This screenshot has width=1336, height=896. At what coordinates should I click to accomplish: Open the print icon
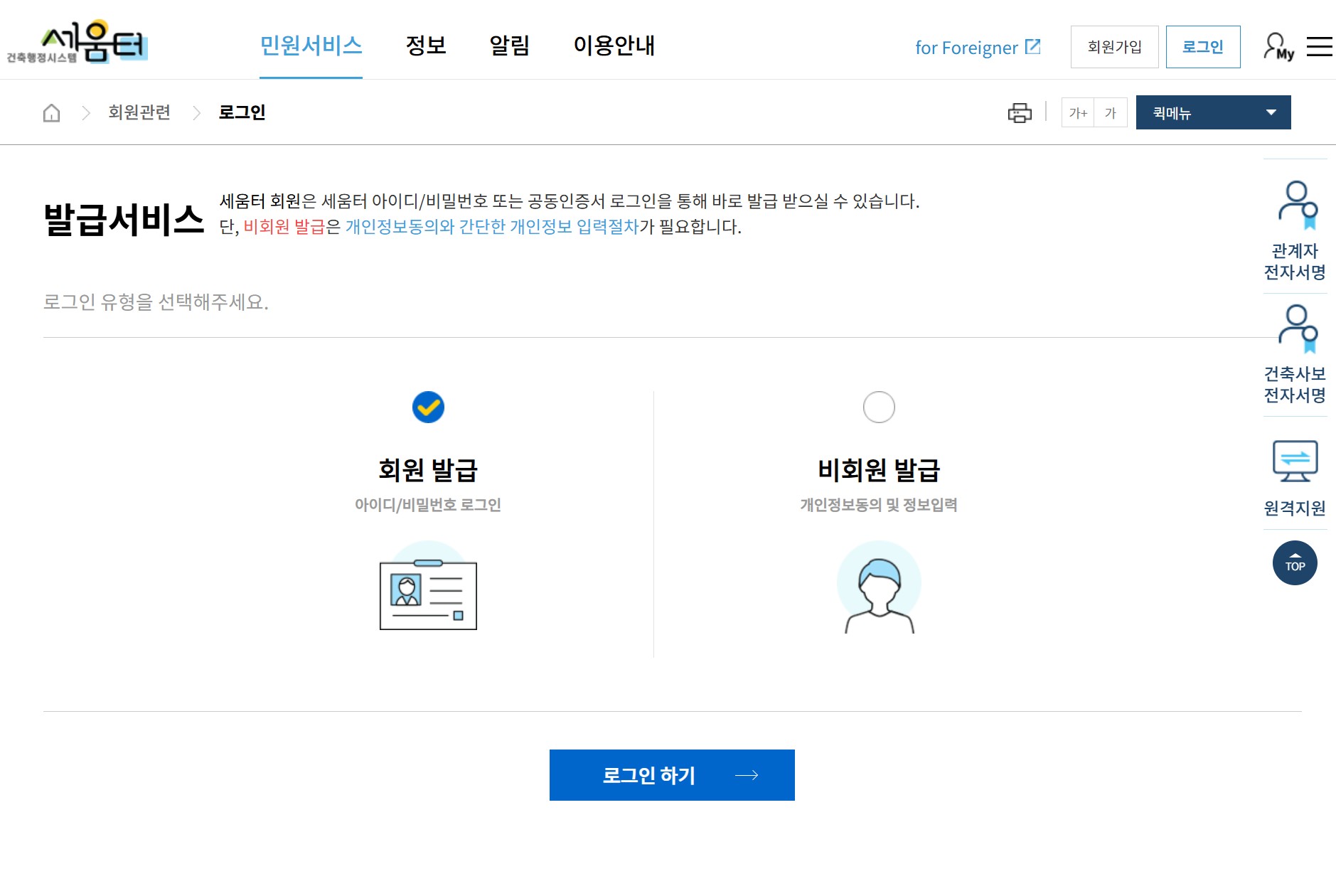[x=1020, y=112]
